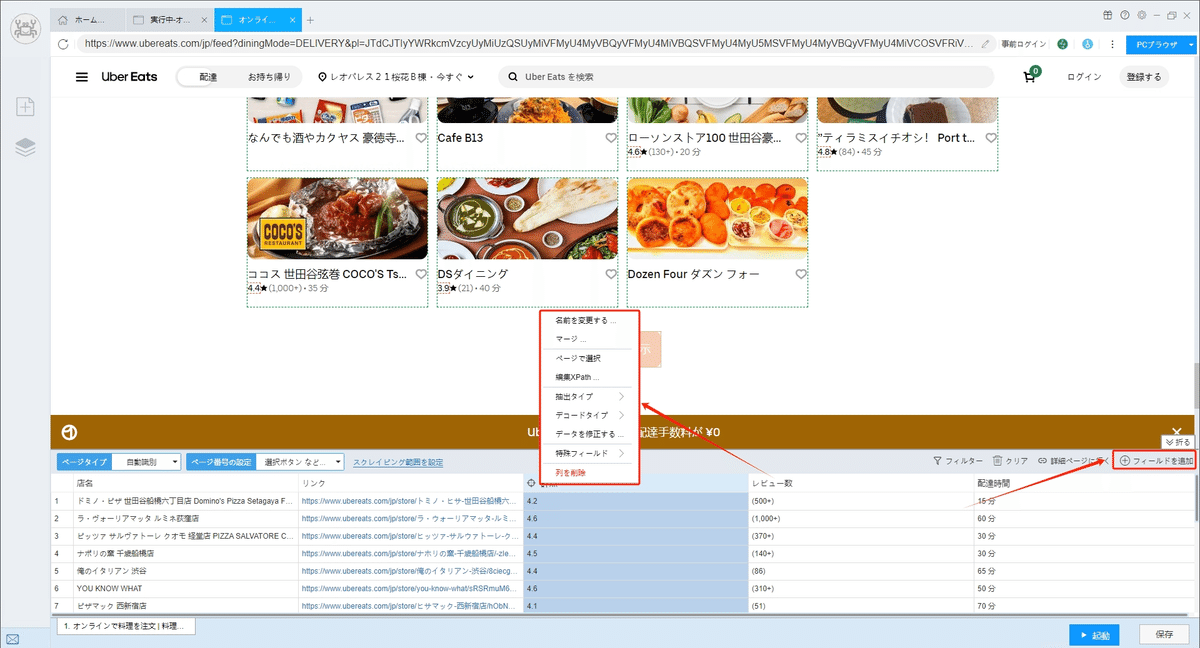Reload the page with the refresh icon
The image size is (1200, 648).
point(63,44)
